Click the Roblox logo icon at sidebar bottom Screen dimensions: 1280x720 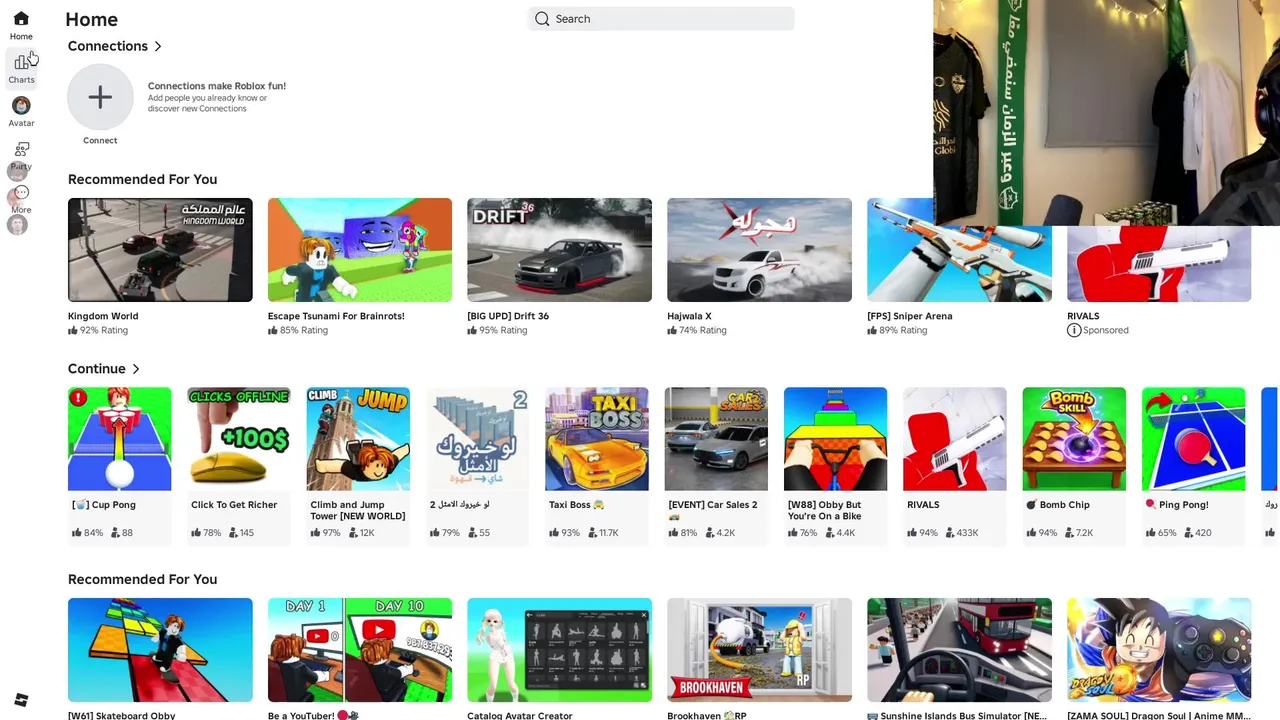pos(21,700)
